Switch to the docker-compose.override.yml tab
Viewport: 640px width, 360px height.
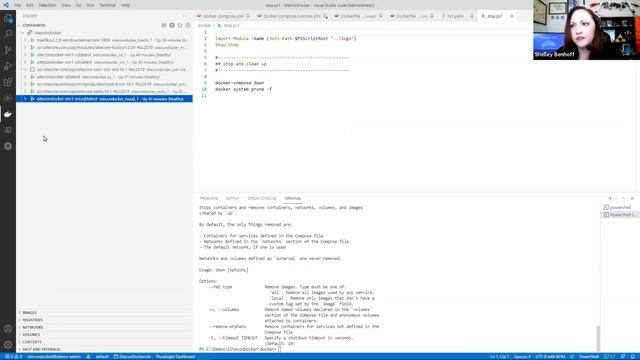pos(291,16)
